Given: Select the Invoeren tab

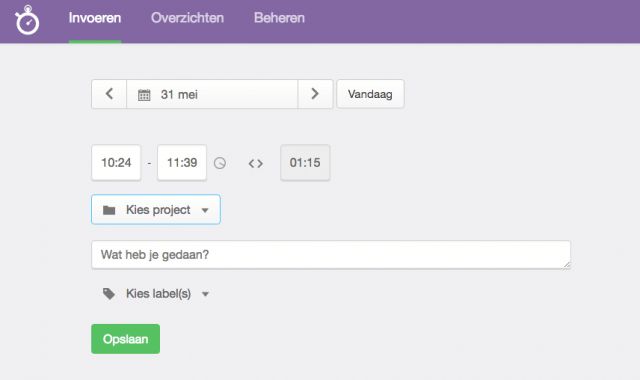Looking at the screenshot, I should click(x=95, y=18).
